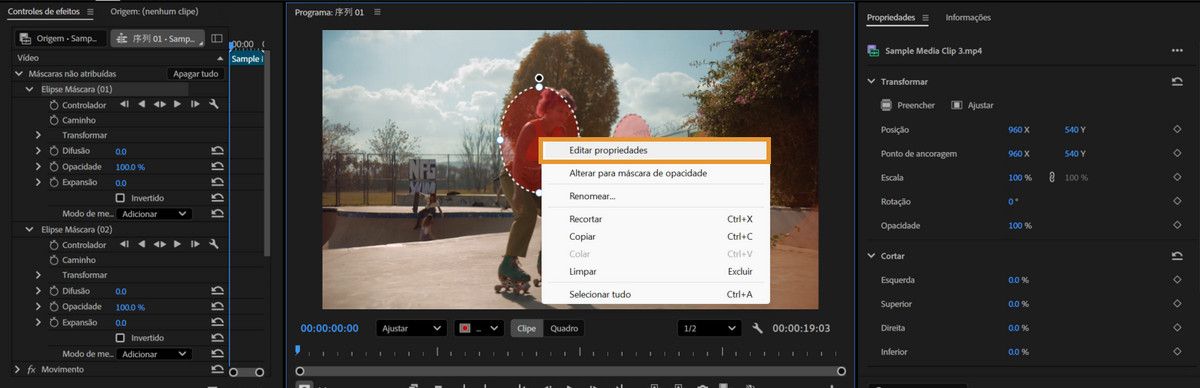Enable Invertido for Elipse Máscara (02)
The image size is (1200, 388).
click(121, 338)
